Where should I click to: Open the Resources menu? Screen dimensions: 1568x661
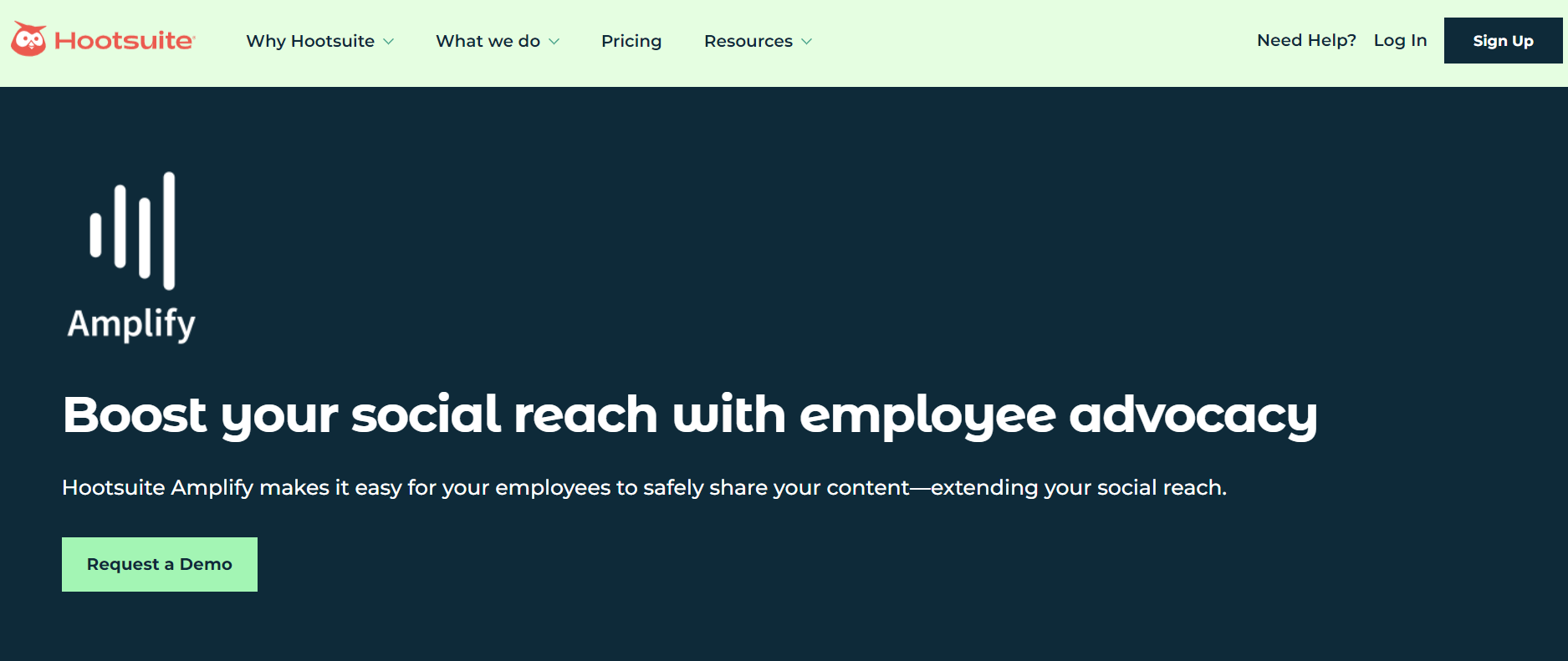click(748, 41)
